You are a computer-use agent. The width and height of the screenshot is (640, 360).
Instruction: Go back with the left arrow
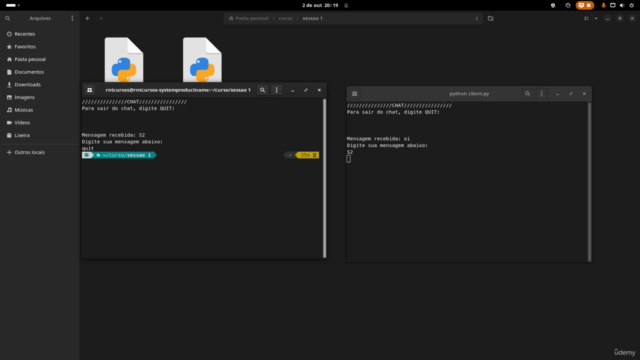coord(88,18)
